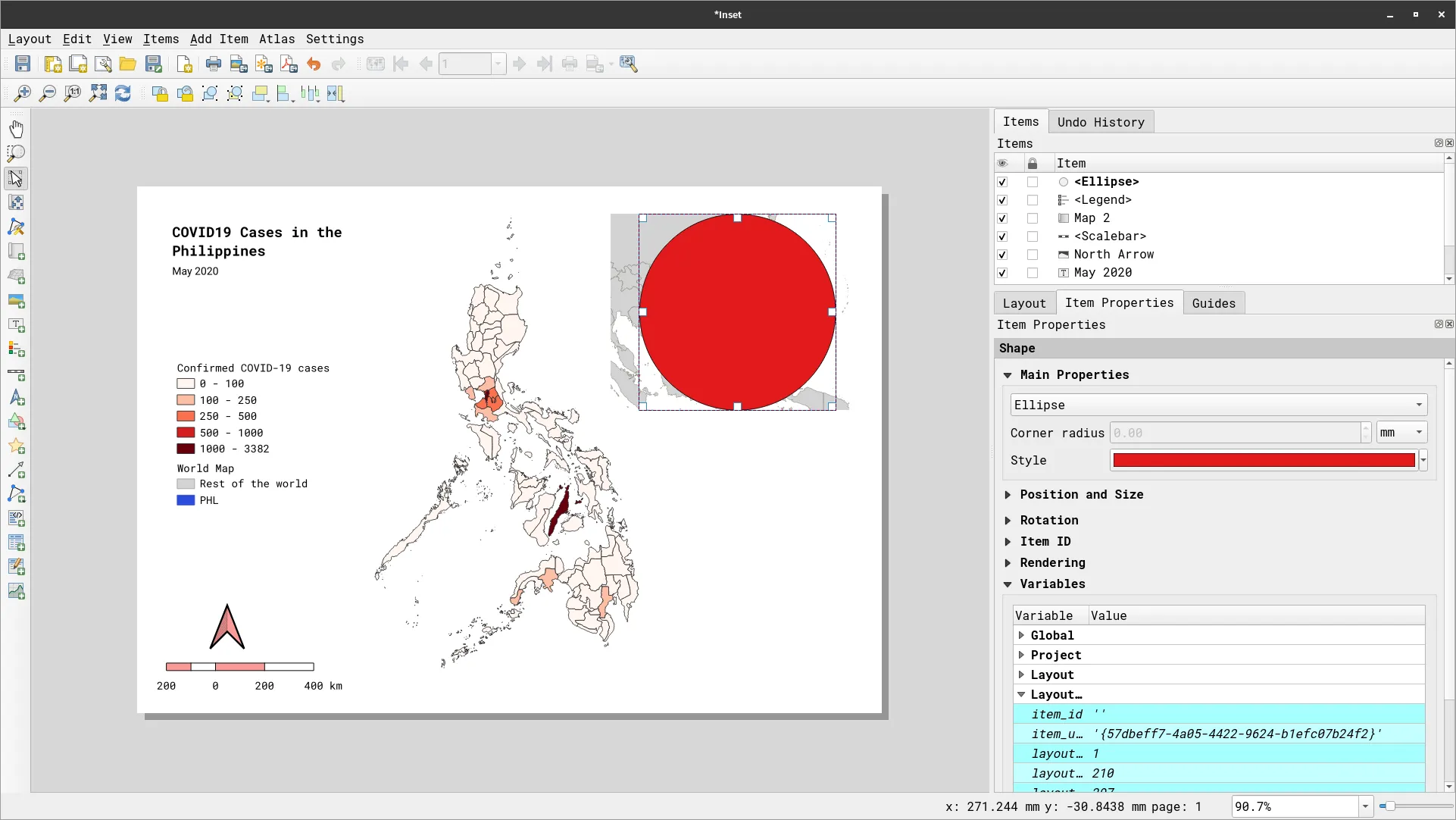Select the Scalebar item in list
Screen dimensions: 1456x820
(x=1110, y=236)
